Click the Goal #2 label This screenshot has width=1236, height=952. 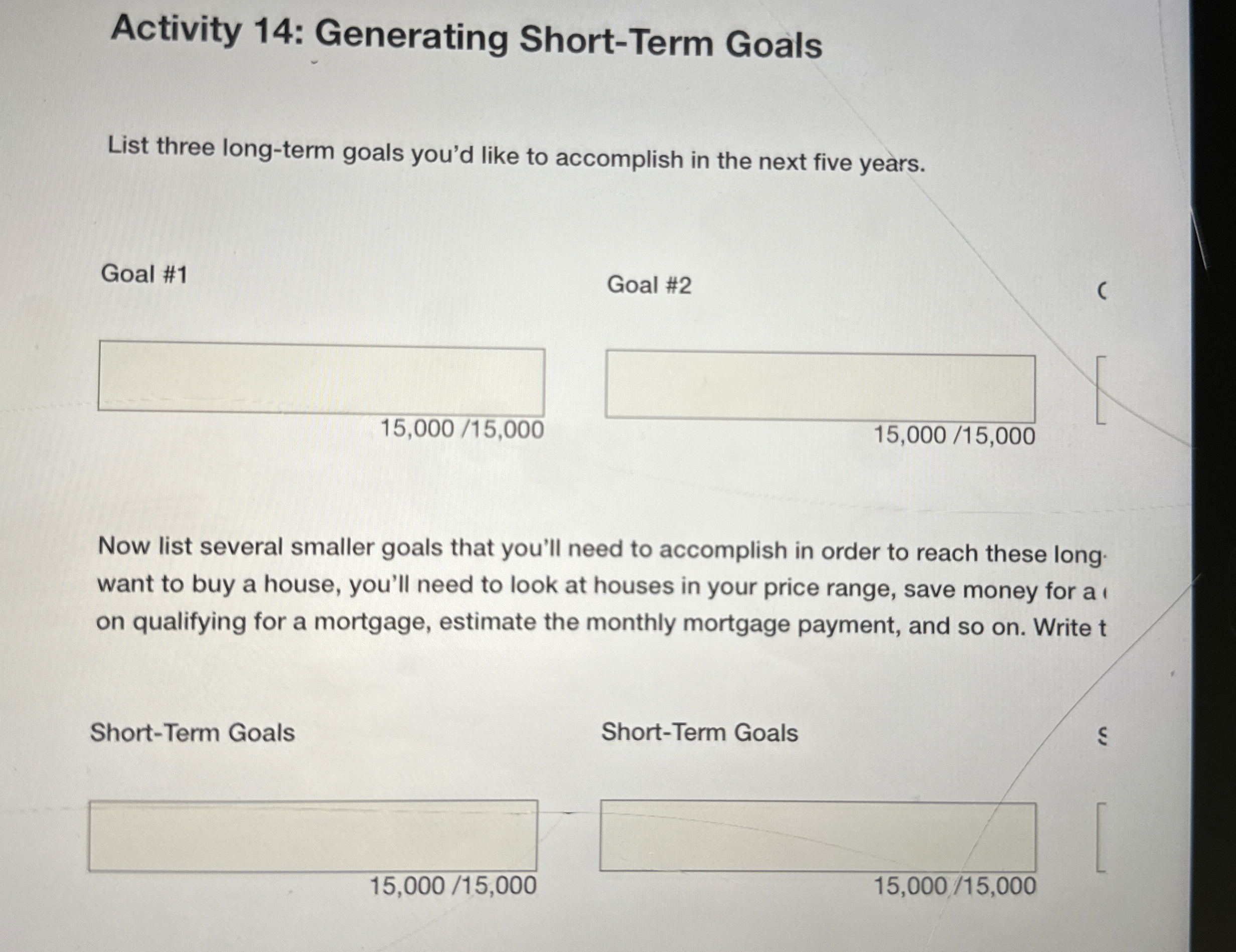click(x=651, y=286)
